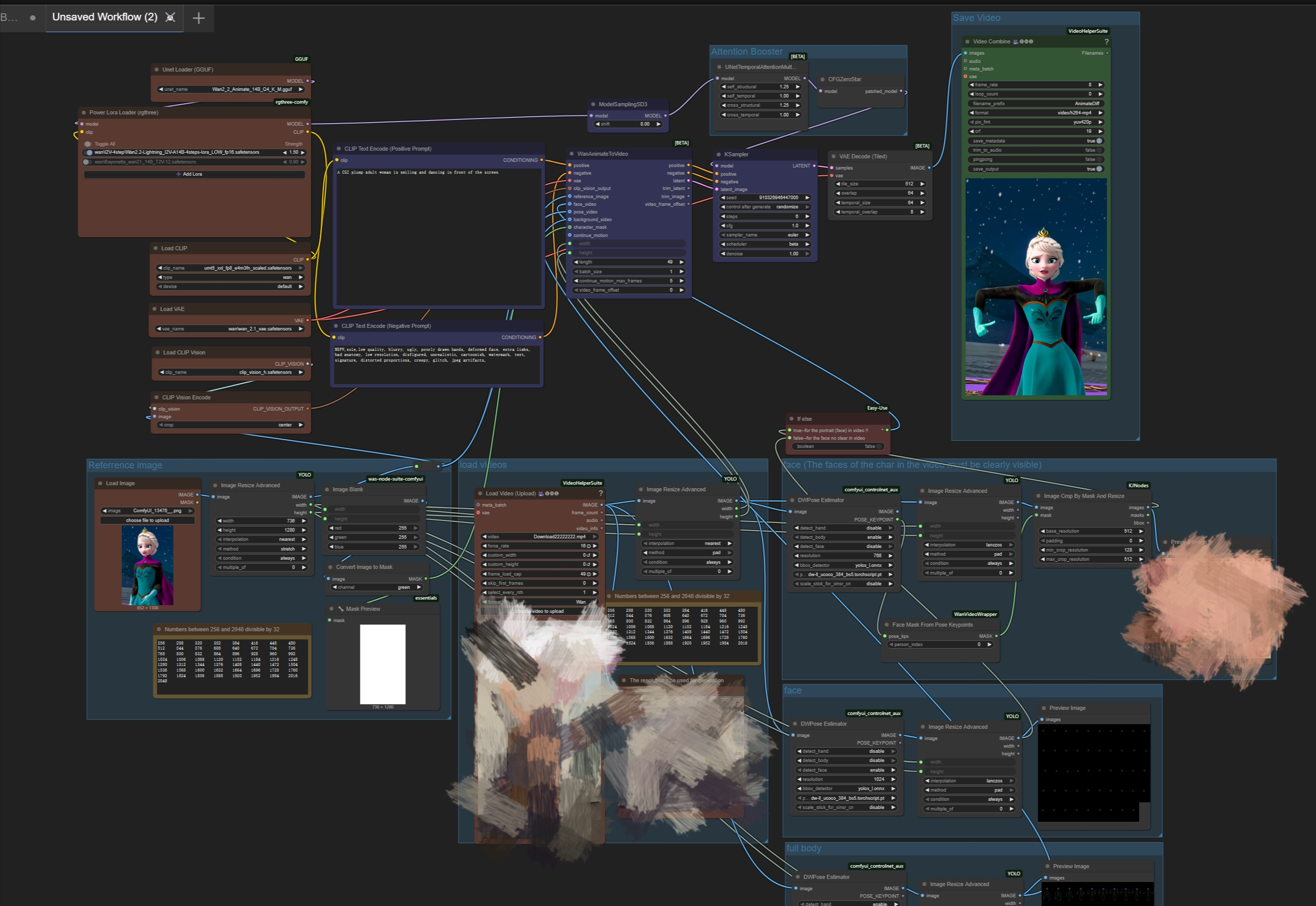Open the sampler_name dropdown in KSampler

(765, 235)
